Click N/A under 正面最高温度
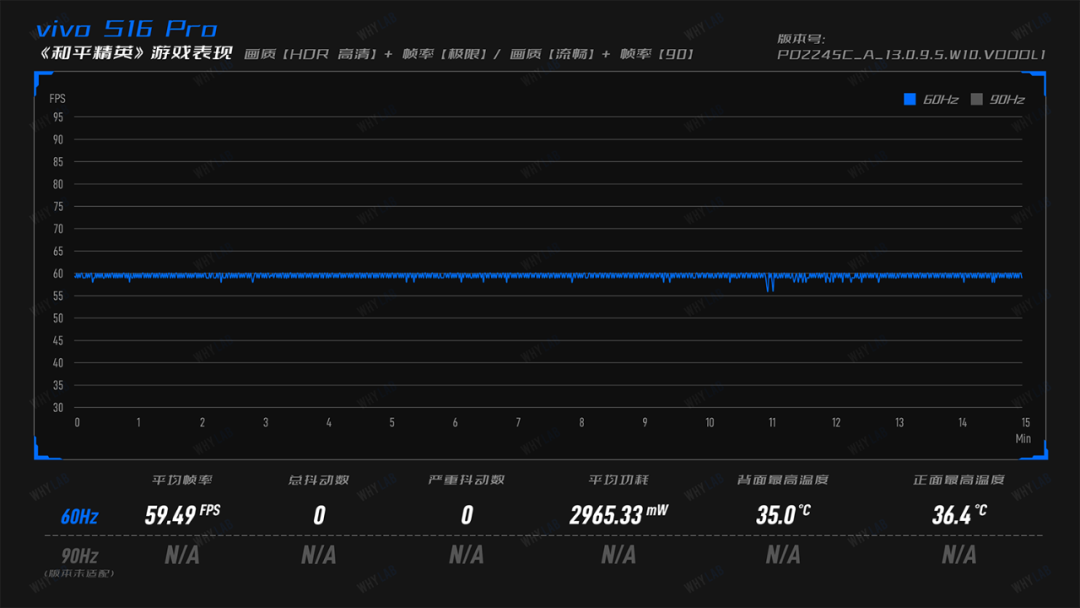1080x608 pixels. click(959, 555)
